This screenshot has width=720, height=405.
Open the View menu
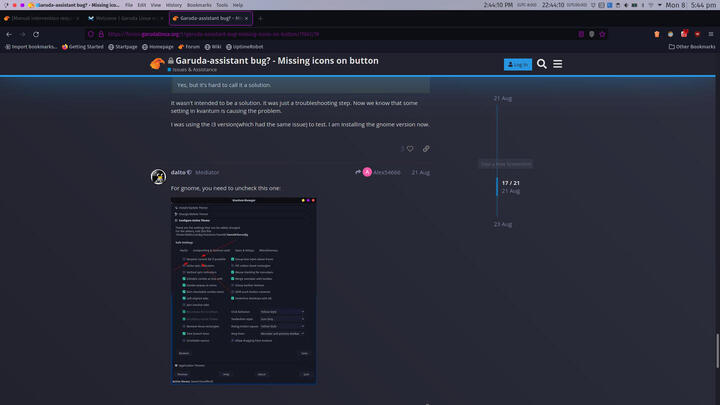click(156, 5)
